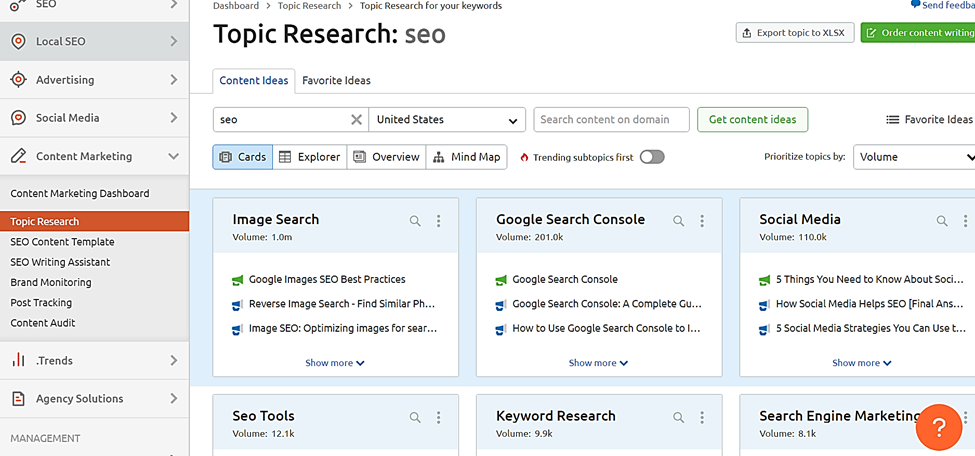This screenshot has width=975, height=456.
Task: Show more on Social Media card
Action: point(862,363)
